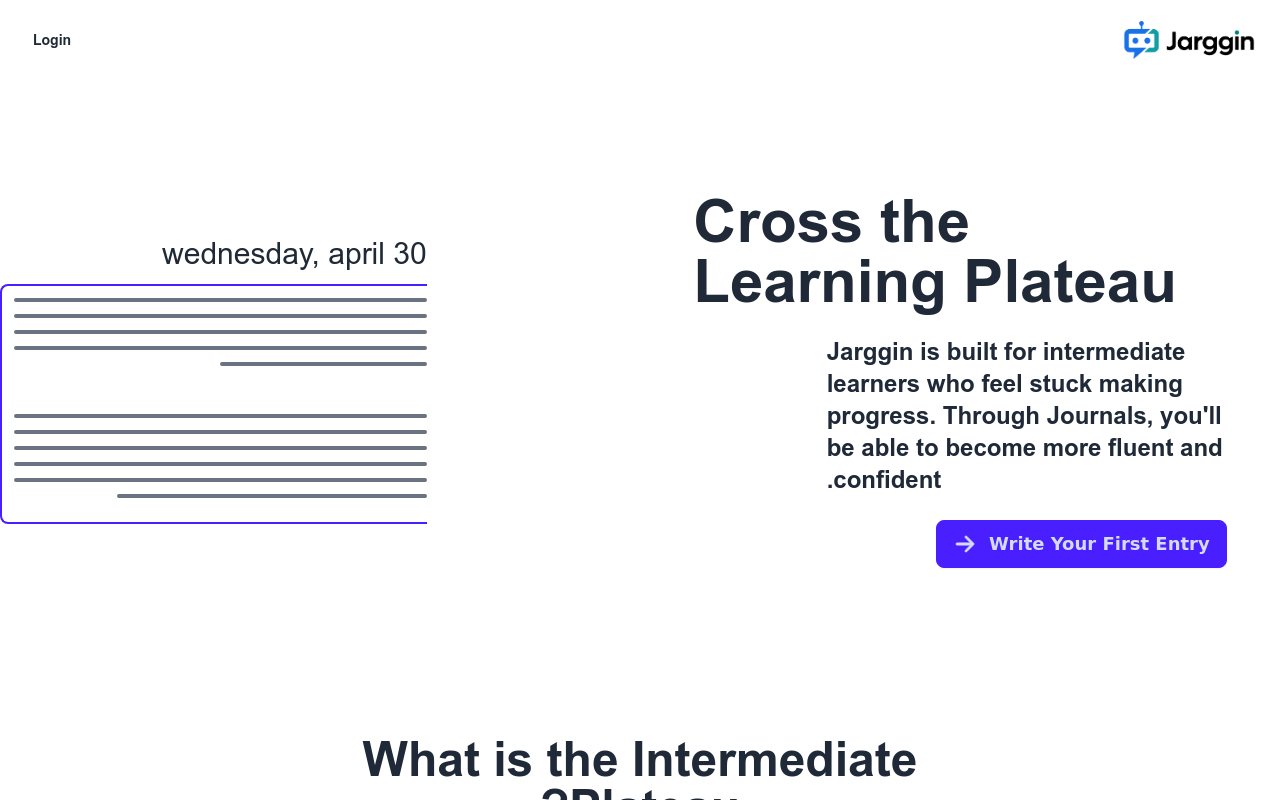Image resolution: width=1280 pixels, height=800 pixels.
Task: Click the short last line of the second journal paragraph
Action: [x=272, y=496]
